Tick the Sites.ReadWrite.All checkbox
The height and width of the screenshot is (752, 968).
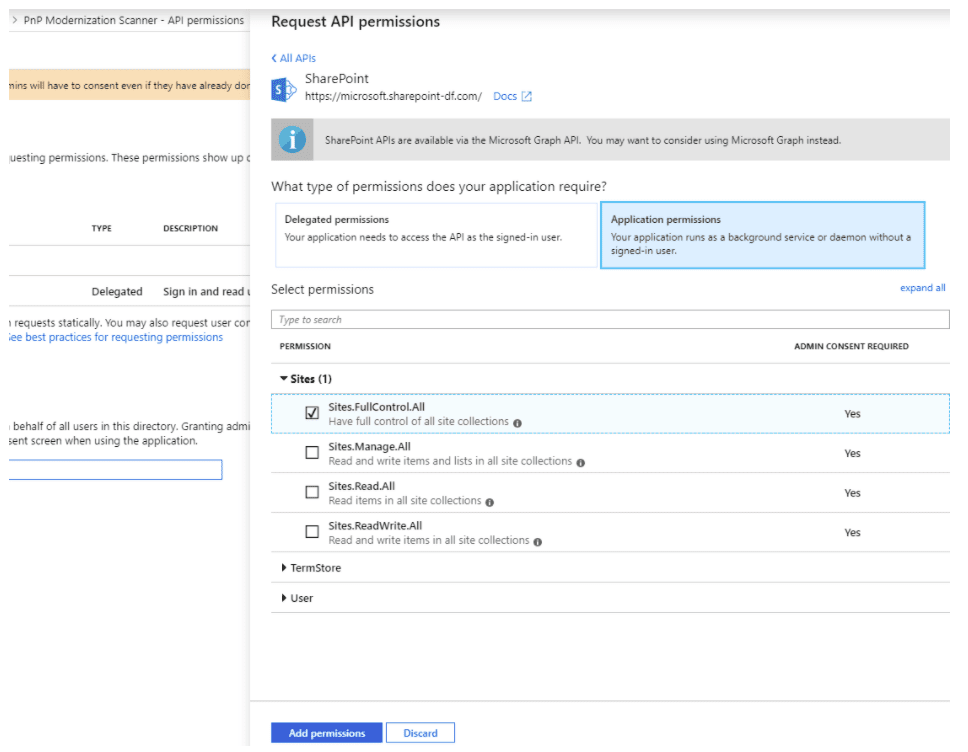pos(312,532)
